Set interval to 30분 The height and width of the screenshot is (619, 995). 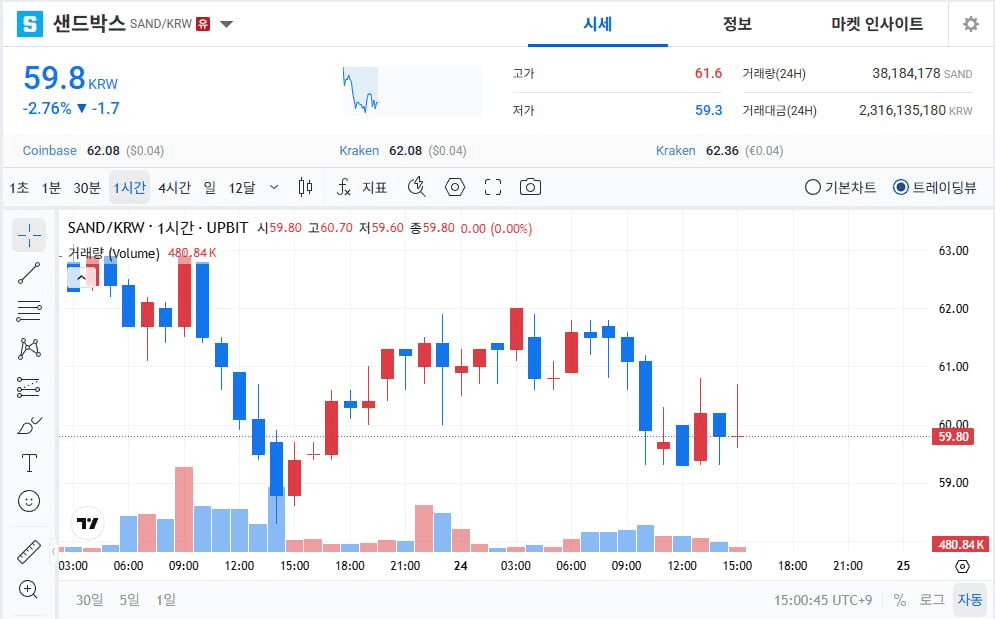87,187
